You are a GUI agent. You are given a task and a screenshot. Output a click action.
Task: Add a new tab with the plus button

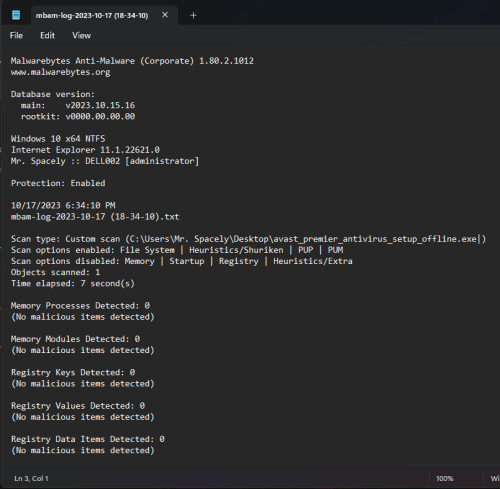pyautogui.click(x=193, y=15)
